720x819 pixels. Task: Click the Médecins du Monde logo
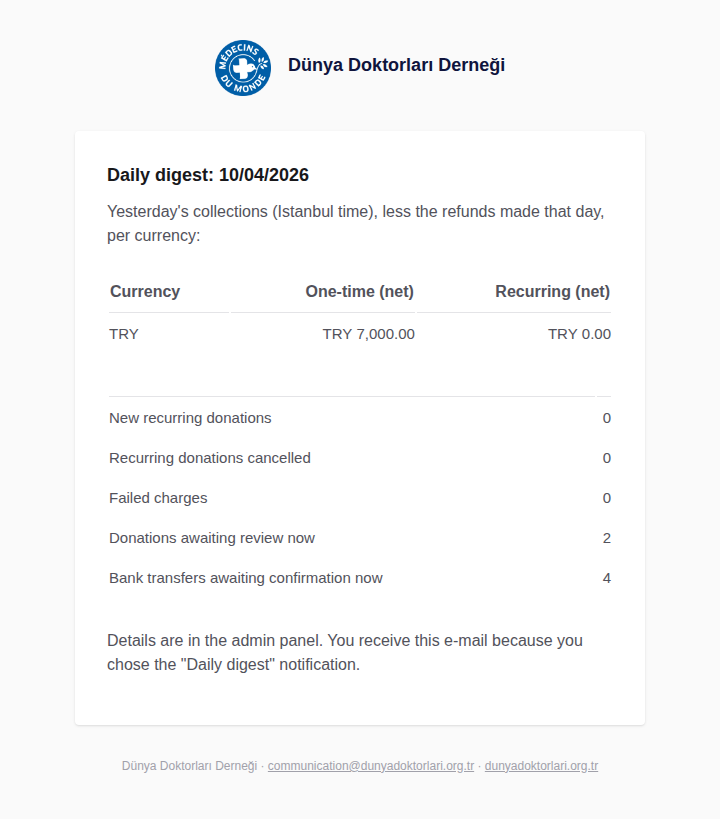coord(243,68)
